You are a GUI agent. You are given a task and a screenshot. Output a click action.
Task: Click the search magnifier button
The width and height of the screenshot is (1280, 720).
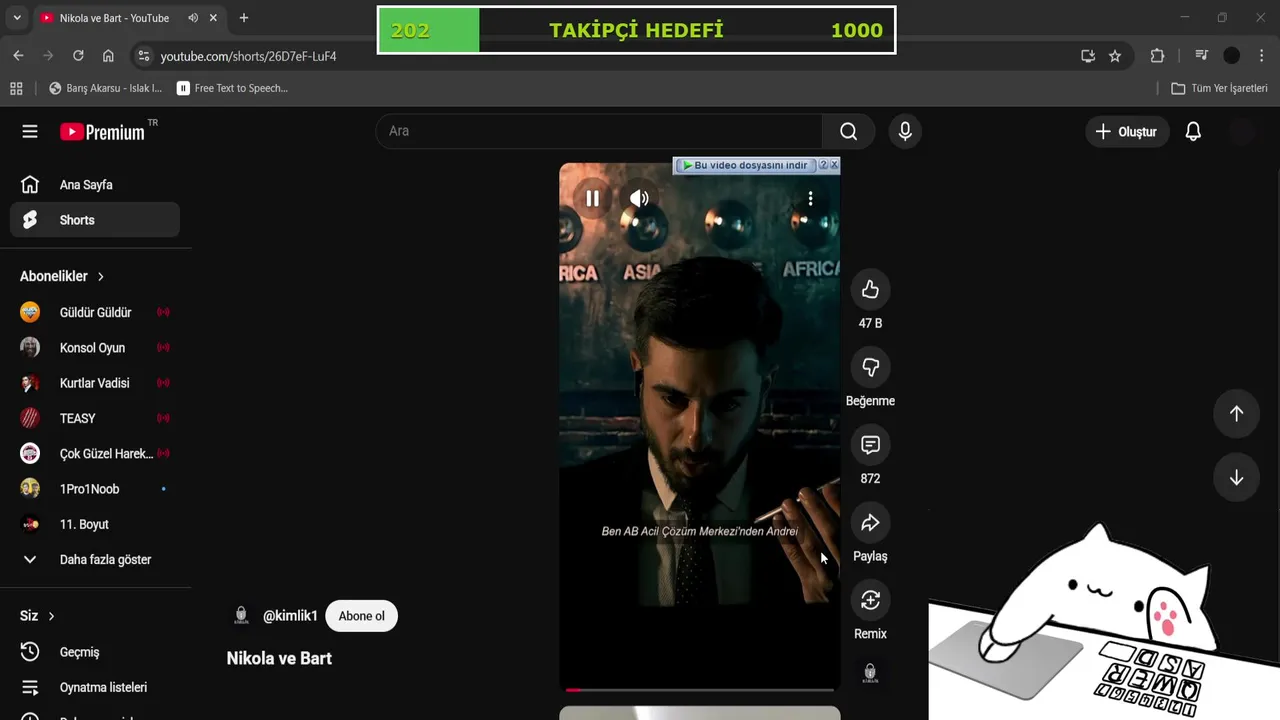(x=848, y=131)
